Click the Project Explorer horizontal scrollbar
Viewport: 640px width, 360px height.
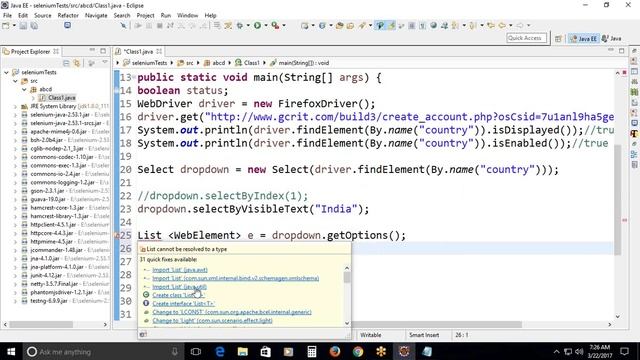(55, 324)
